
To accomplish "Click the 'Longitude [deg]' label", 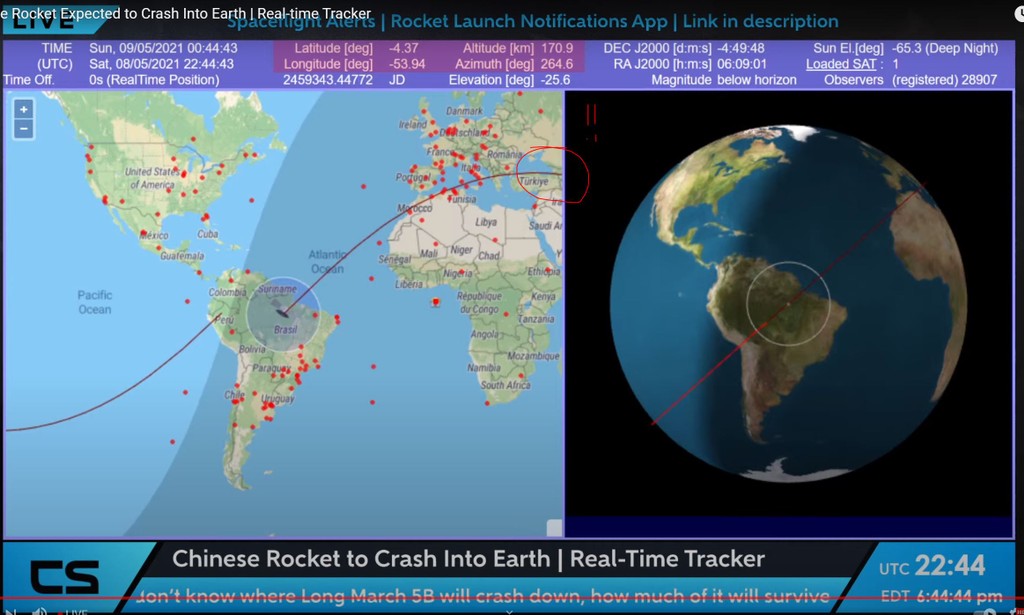I will (x=328, y=64).
